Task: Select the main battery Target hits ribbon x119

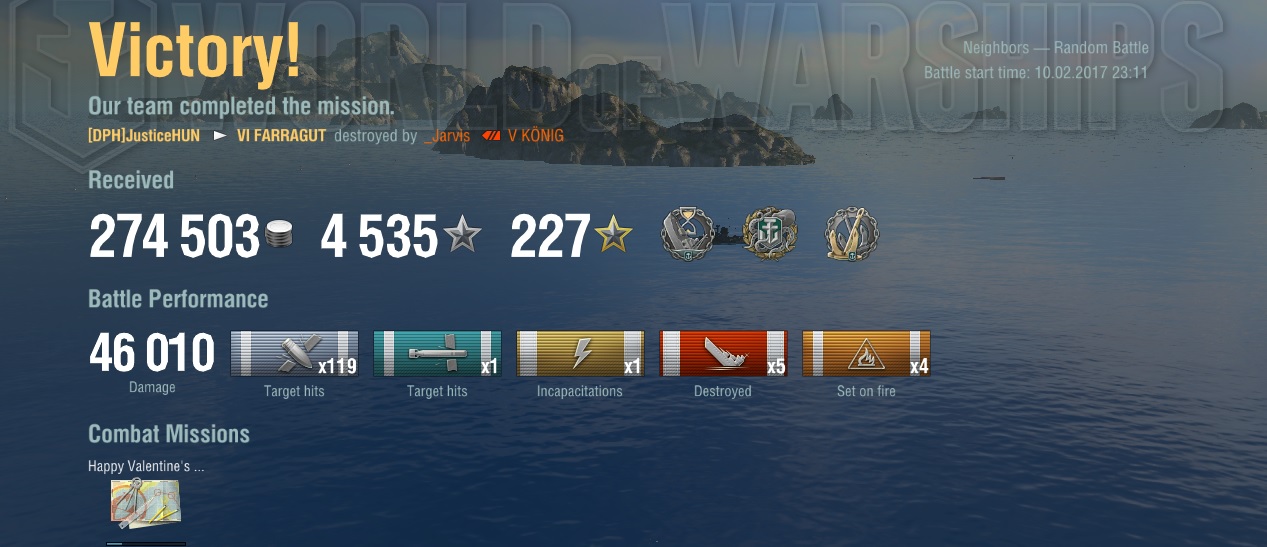Action: pos(294,354)
